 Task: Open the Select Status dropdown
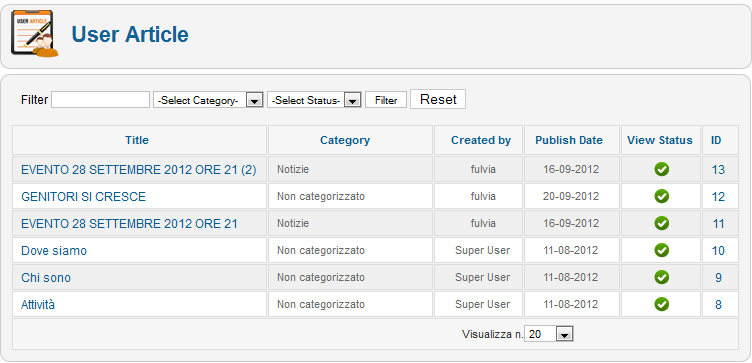tap(314, 100)
